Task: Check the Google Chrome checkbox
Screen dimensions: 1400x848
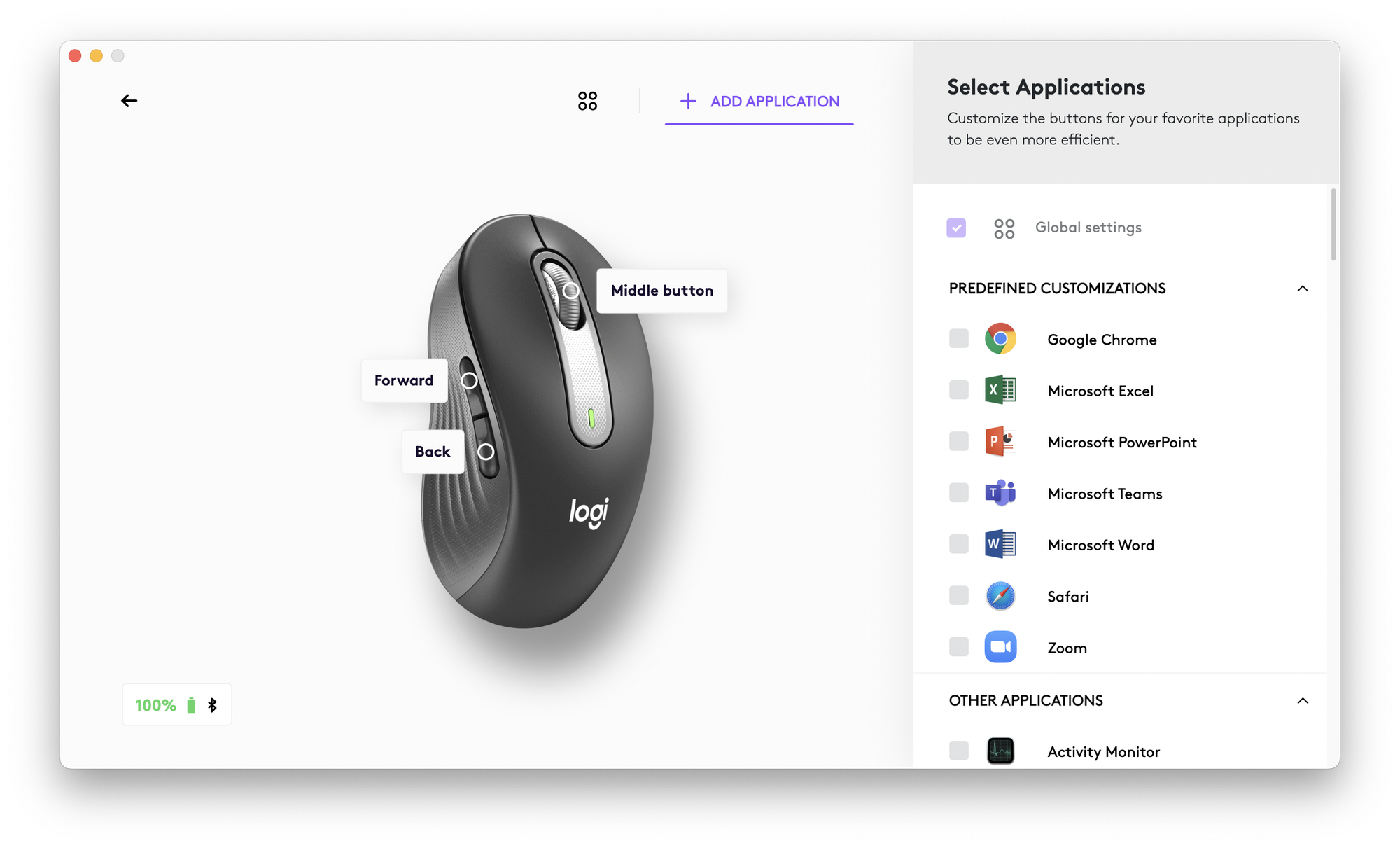Action: (958, 339)
